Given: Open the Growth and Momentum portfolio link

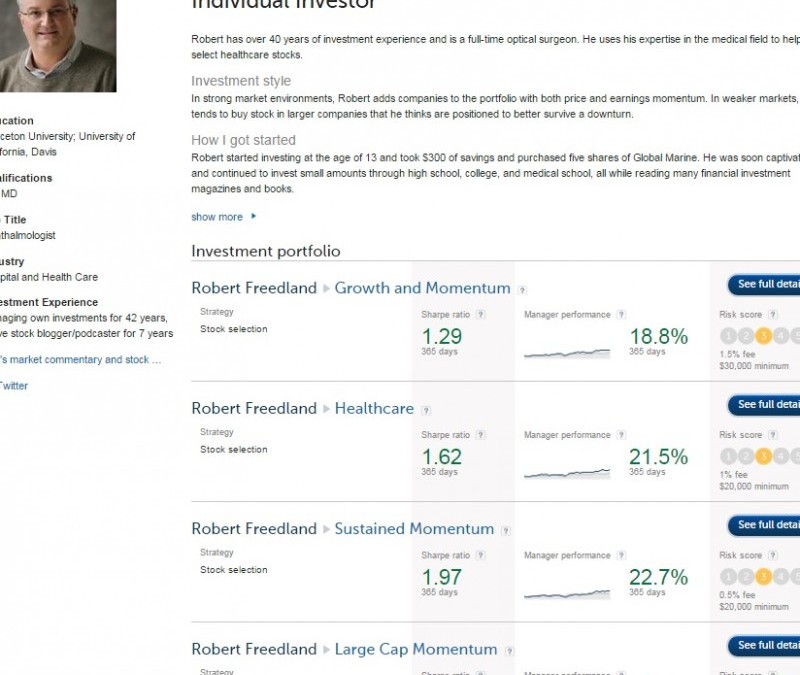Looking at the screenshot, I should [x=422, y=288].
